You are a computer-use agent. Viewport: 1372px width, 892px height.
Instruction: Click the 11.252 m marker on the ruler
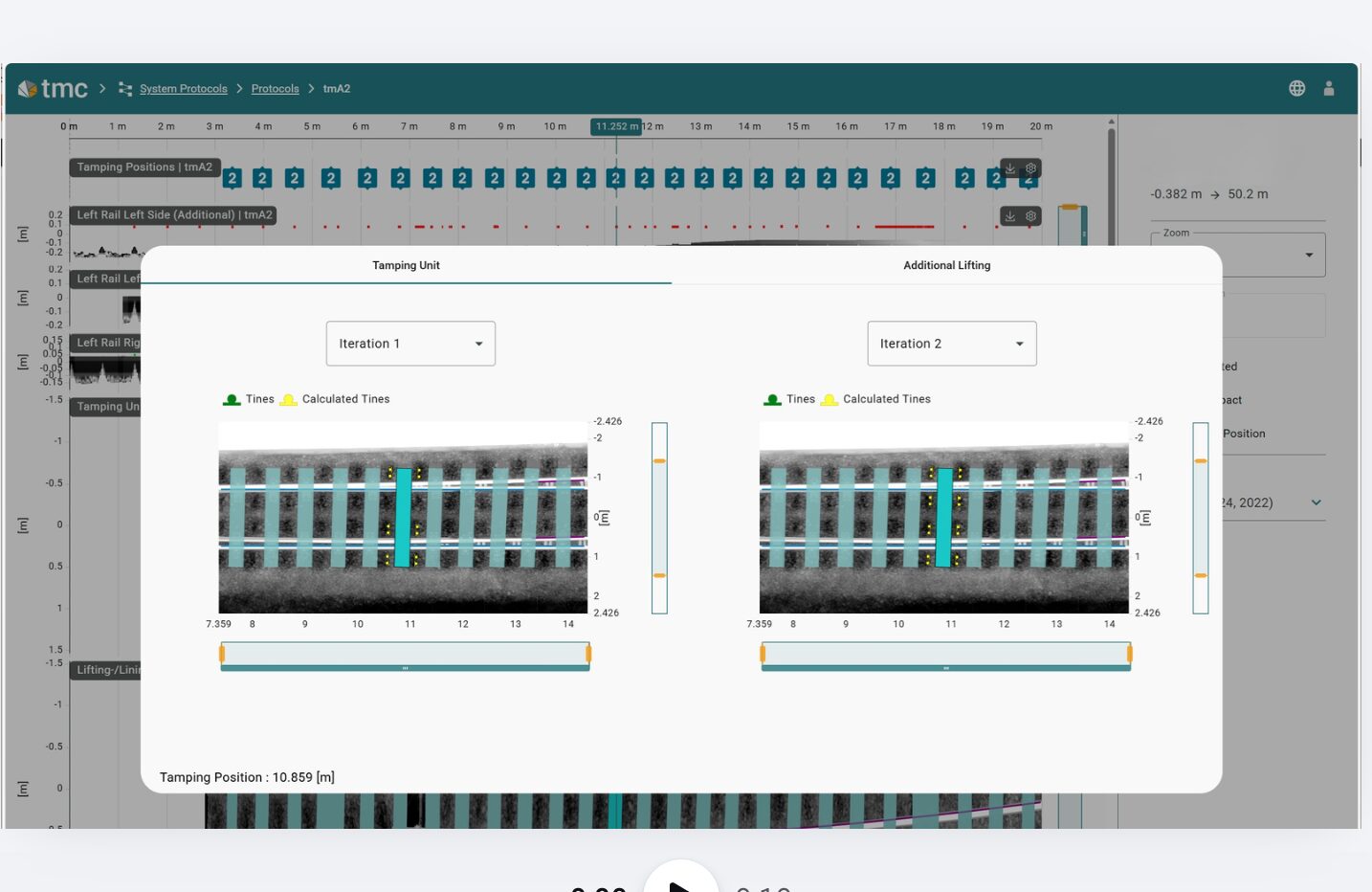(x=616, y=126)
